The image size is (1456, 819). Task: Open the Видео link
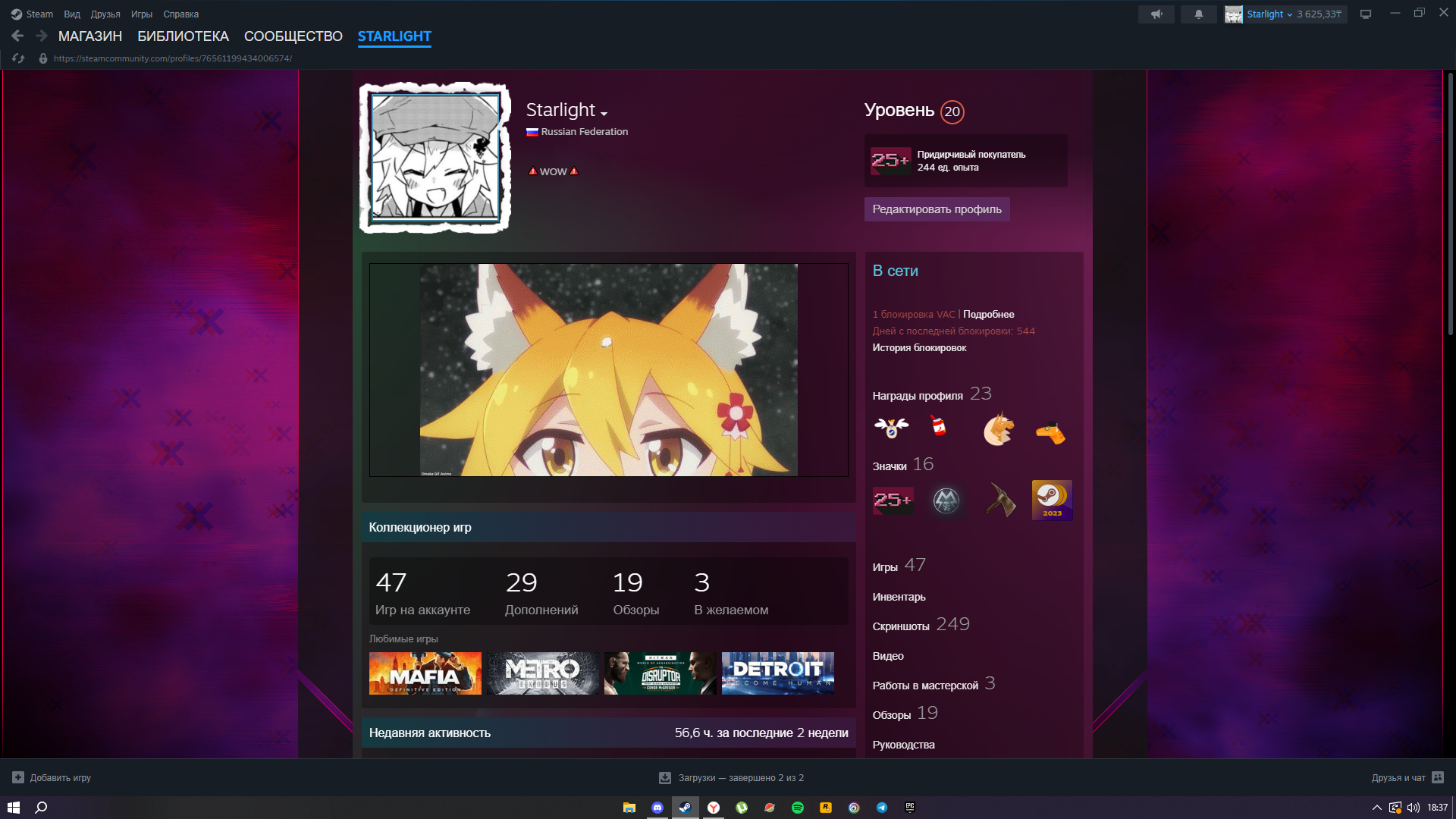(x=888, y=656)
